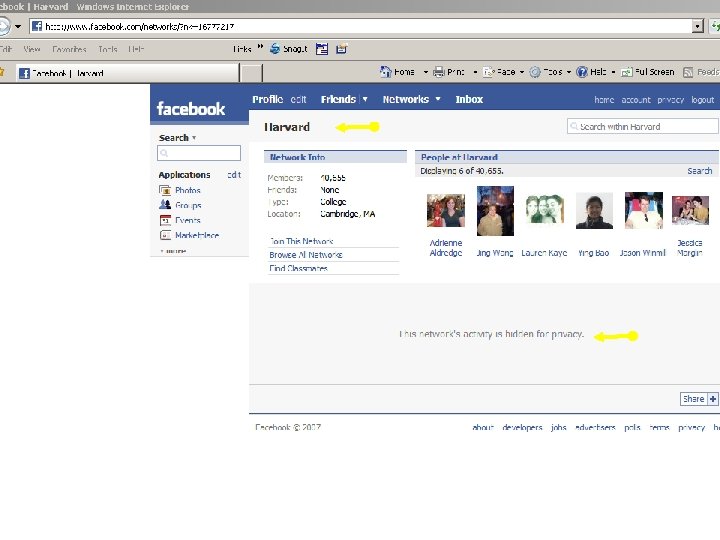
Task: Open Adrienne Aldredge's profile photo
Action: [445, 210]
